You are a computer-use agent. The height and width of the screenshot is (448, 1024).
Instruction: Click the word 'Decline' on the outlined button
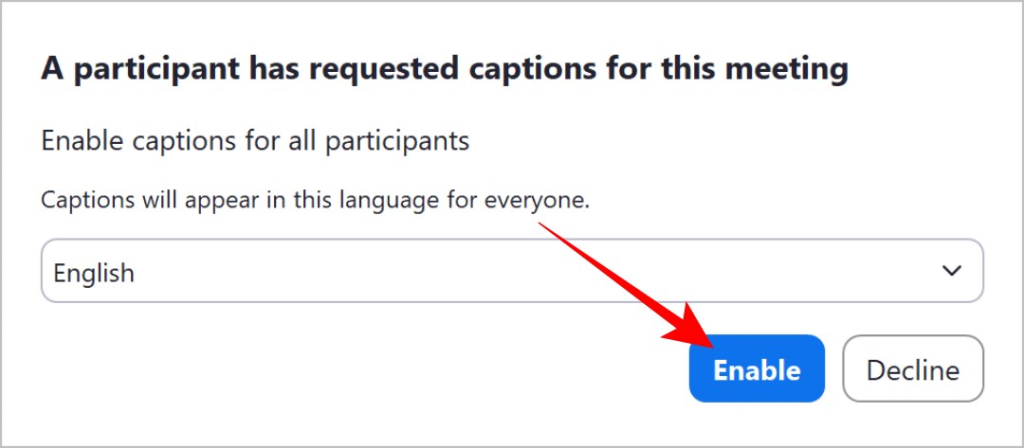tap(913, 370)
